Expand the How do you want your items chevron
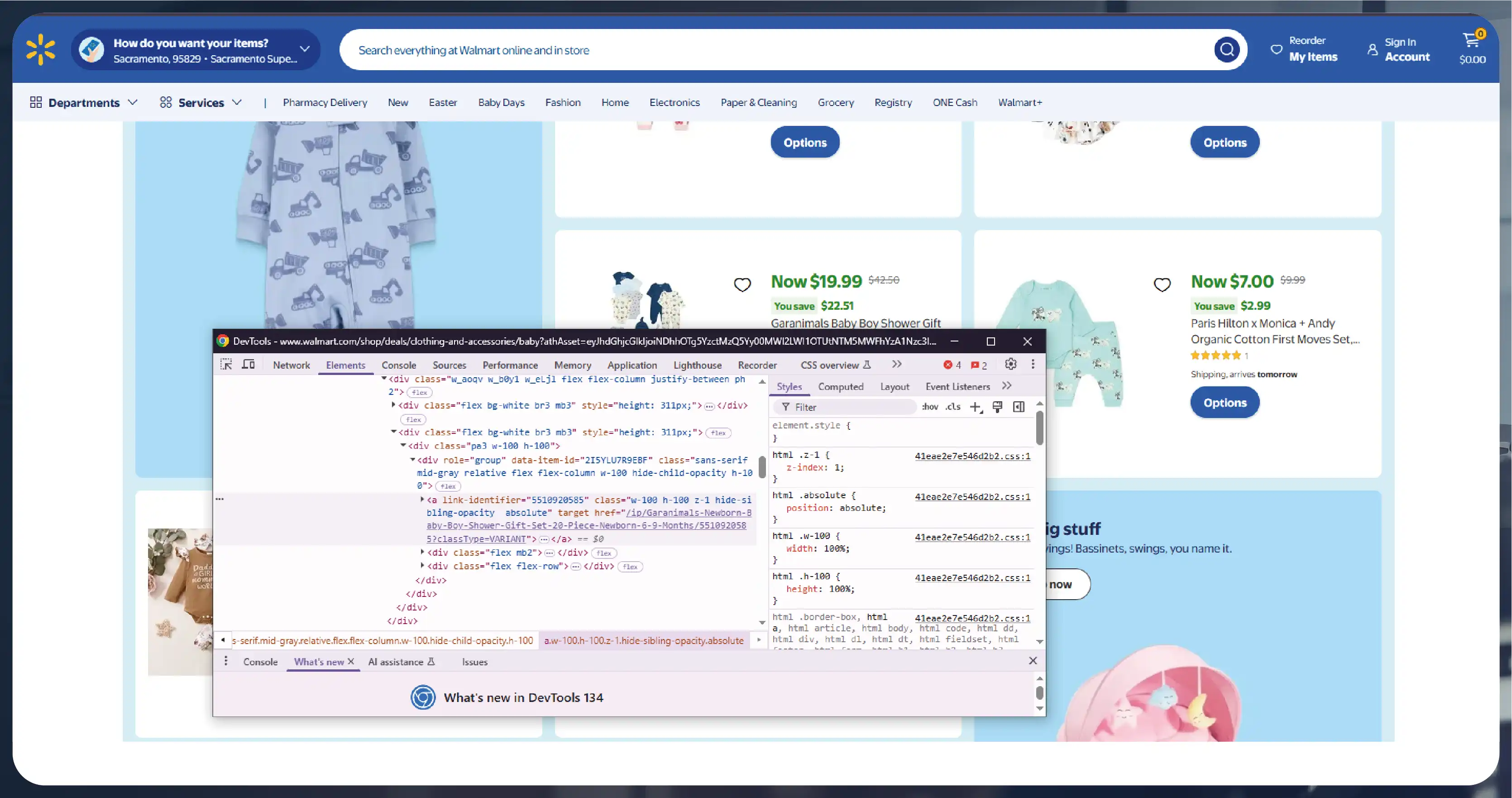1512x798 pixels. (x=305, y=49)
